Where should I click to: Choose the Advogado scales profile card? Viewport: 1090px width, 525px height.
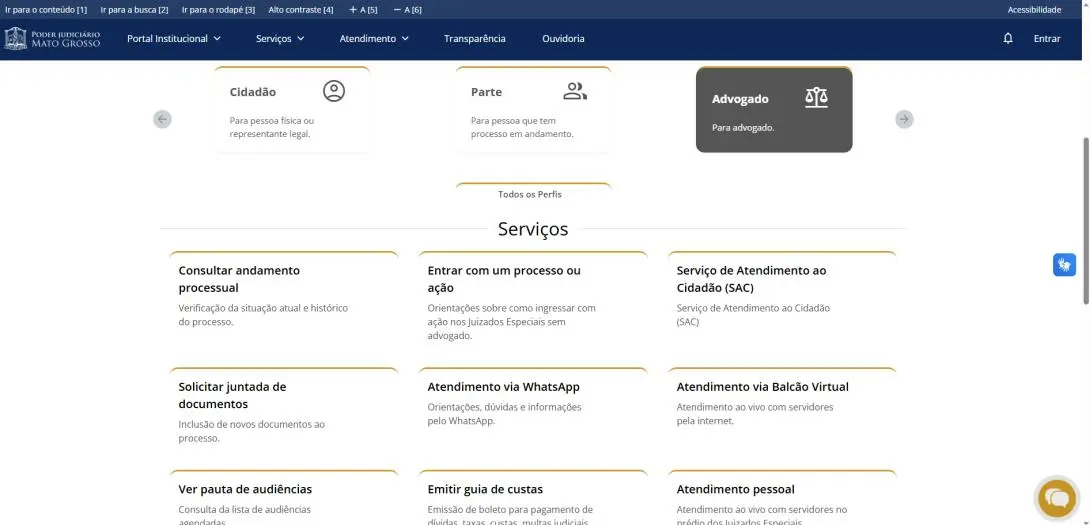pyautogui.click(x=773, y=110)
